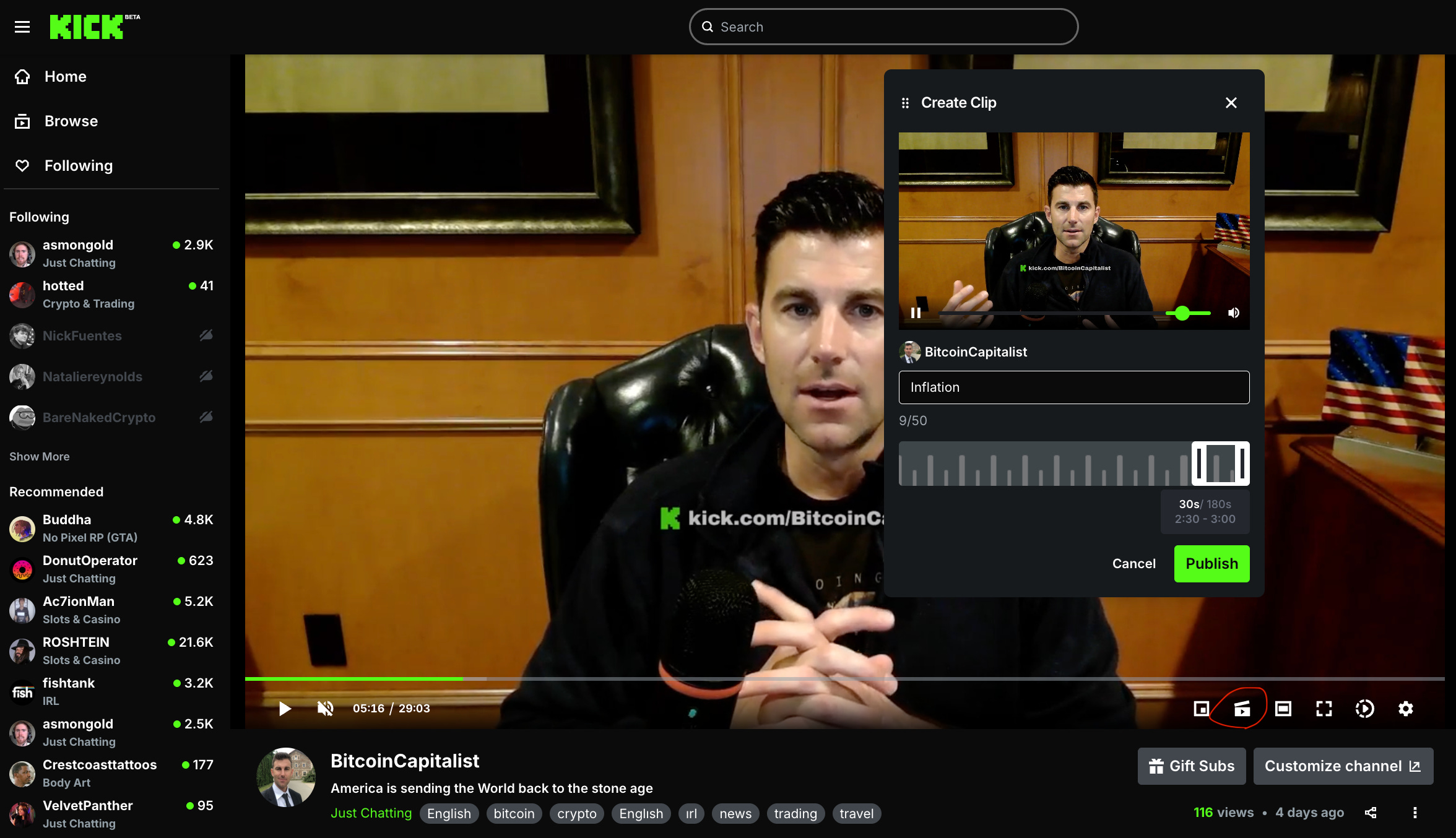Unmute the main video audio
This screenshot has height=838, width=1456.
point(325,708)
